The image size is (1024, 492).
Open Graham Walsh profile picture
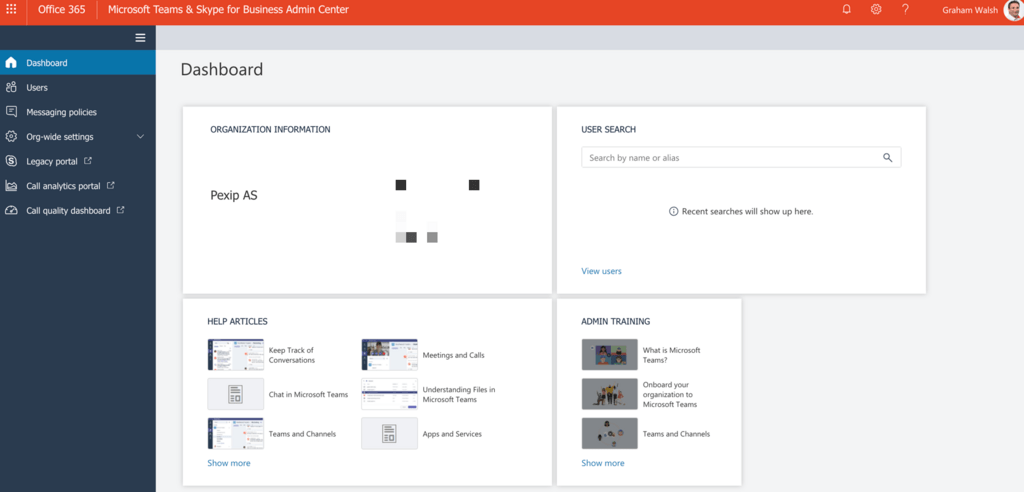(x=1014, y=10)
